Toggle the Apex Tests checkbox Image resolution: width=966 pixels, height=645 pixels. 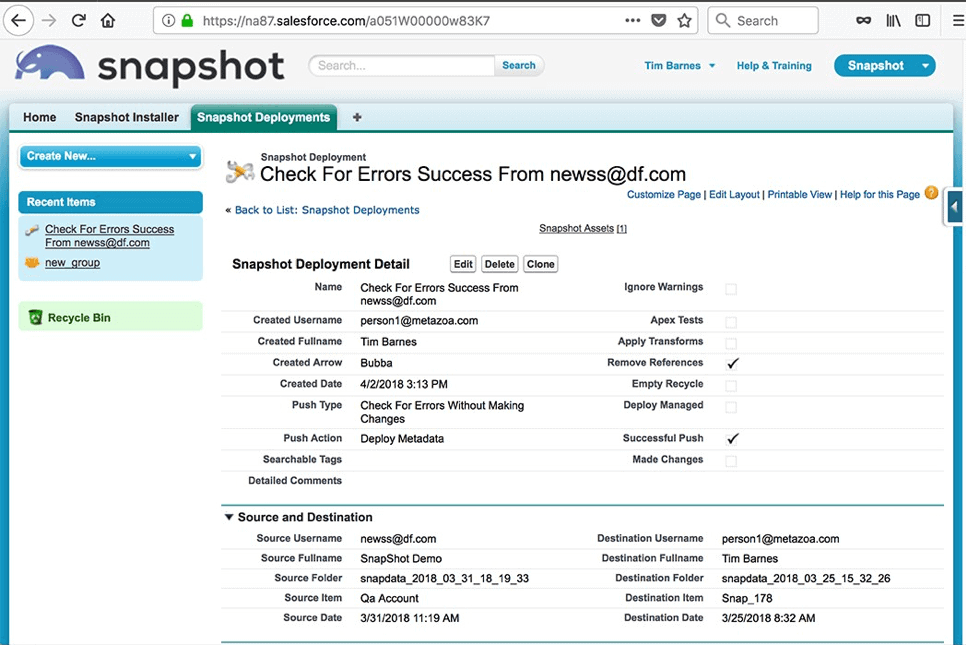coord(731,322)
